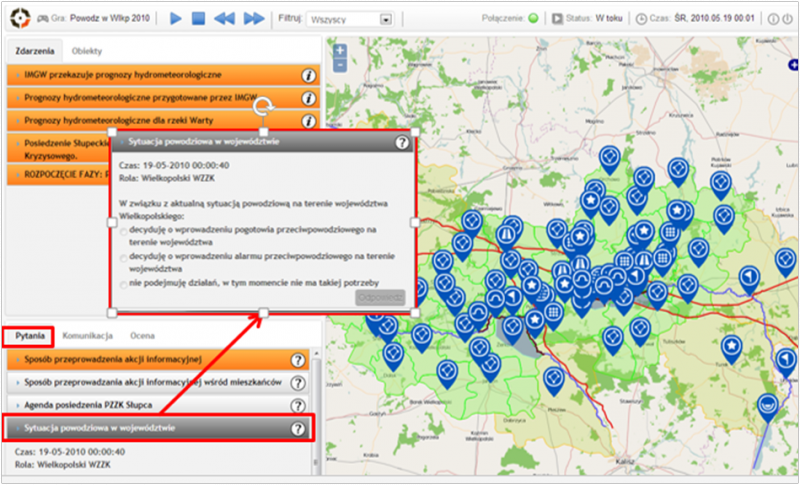This screenshot has width=800, height=485.
Task: Switch to the Komunikacja tab
Action: pos(86,336)
